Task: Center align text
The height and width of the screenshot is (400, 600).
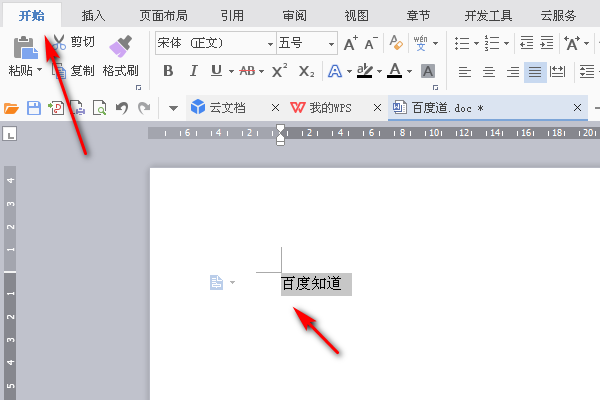Action: click(489, 72)
